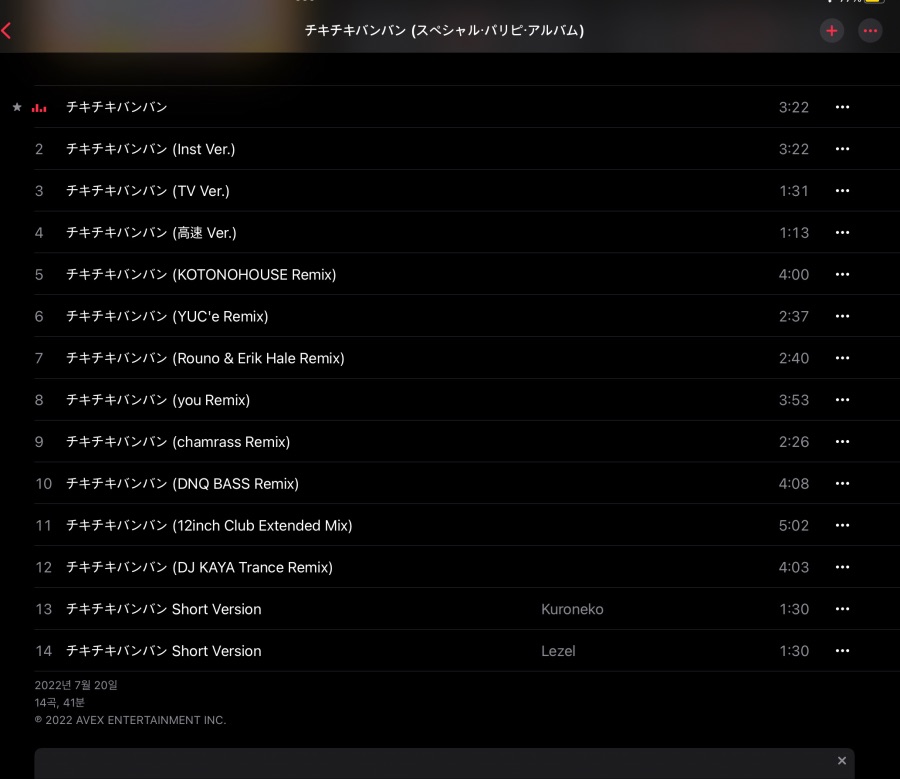The height and width of the screenshot is (779, 900).
Task: Close the bottom banner with X
Action: coord(841,761)
